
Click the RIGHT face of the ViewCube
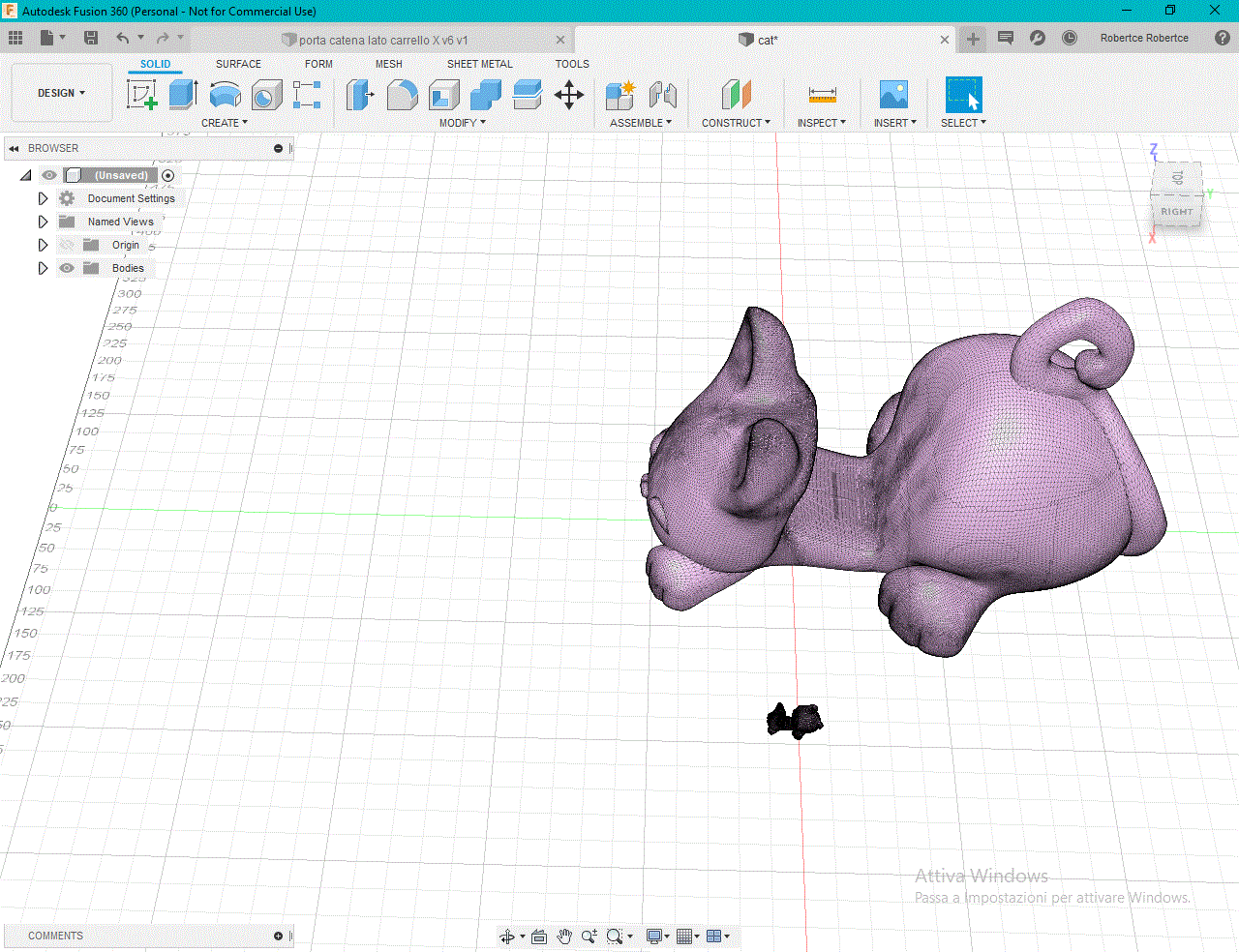[1176, 212]
